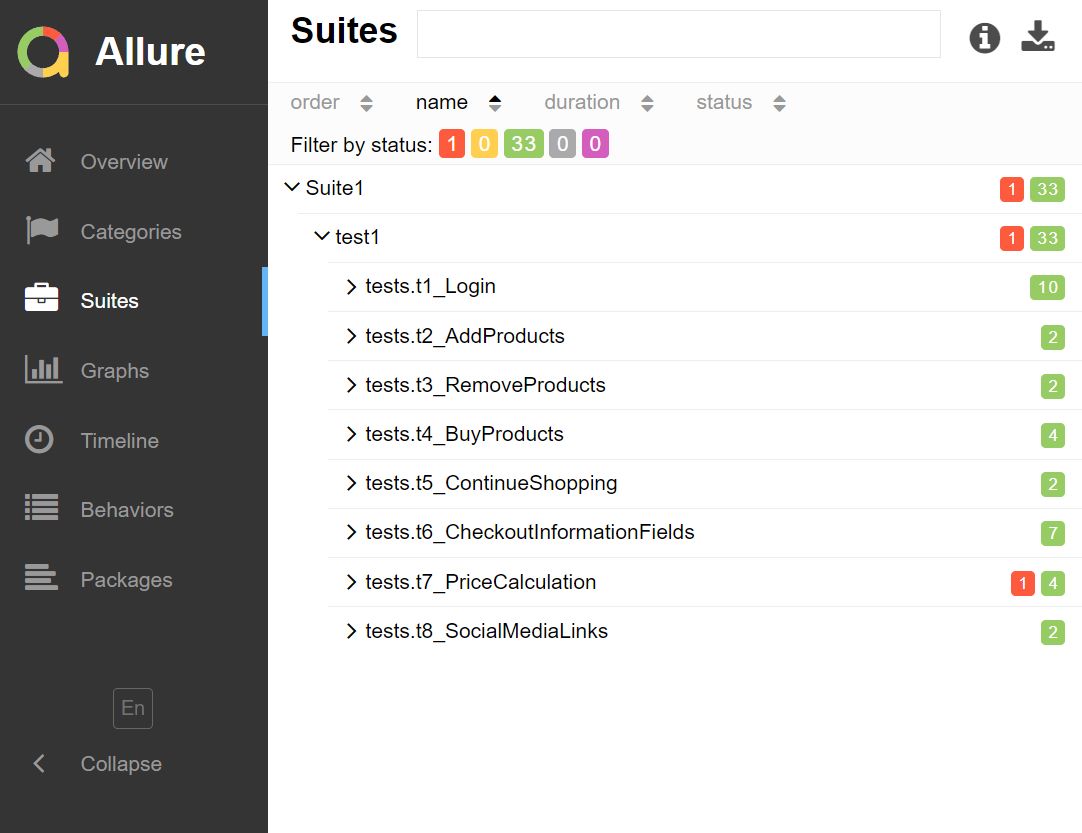
Task: Collapse the Suite1 tree node
Action: pos(292,186)
